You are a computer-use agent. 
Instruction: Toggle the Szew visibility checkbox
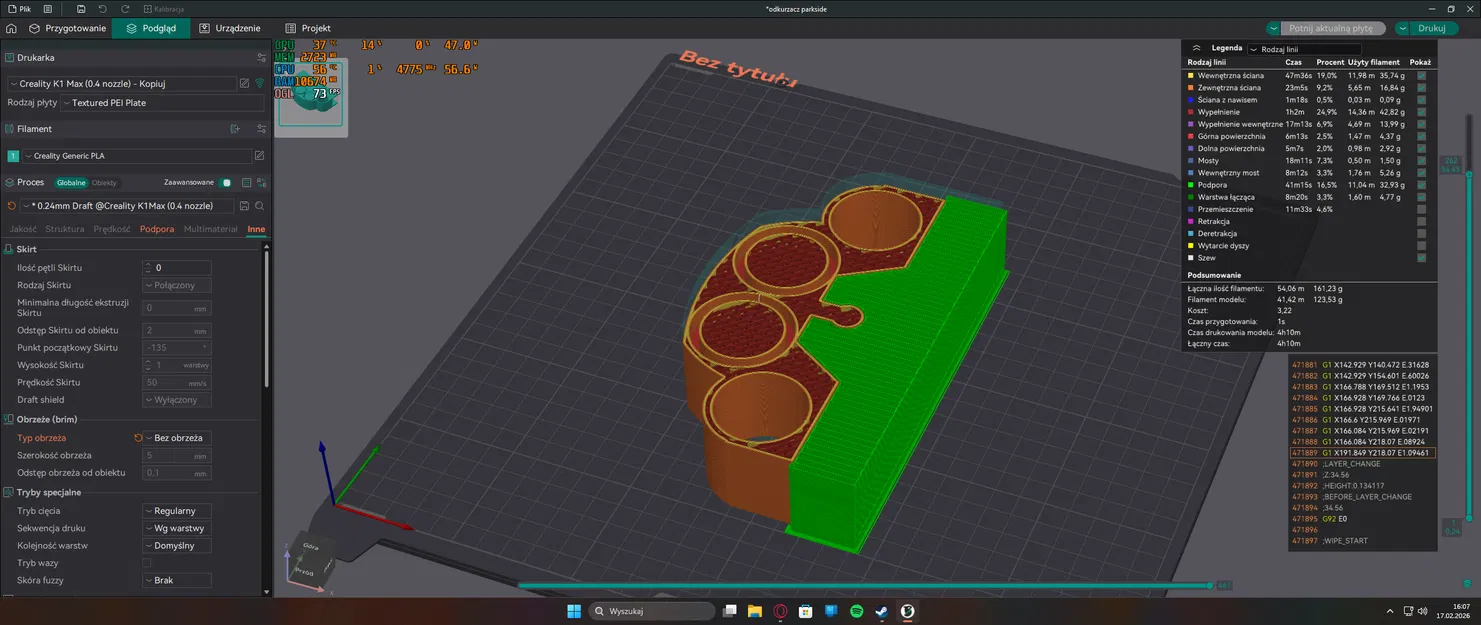[x=1422, y=258]
